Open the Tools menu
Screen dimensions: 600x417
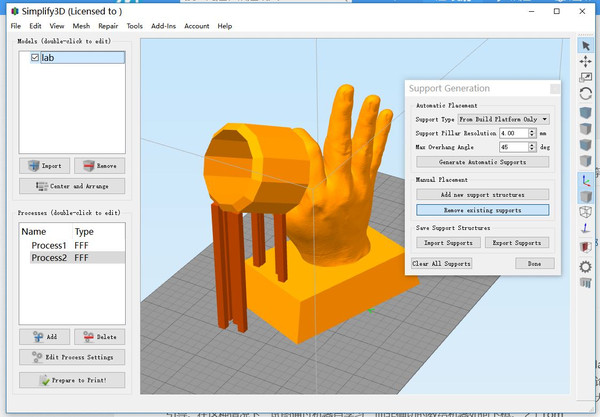tap(134, 26)
